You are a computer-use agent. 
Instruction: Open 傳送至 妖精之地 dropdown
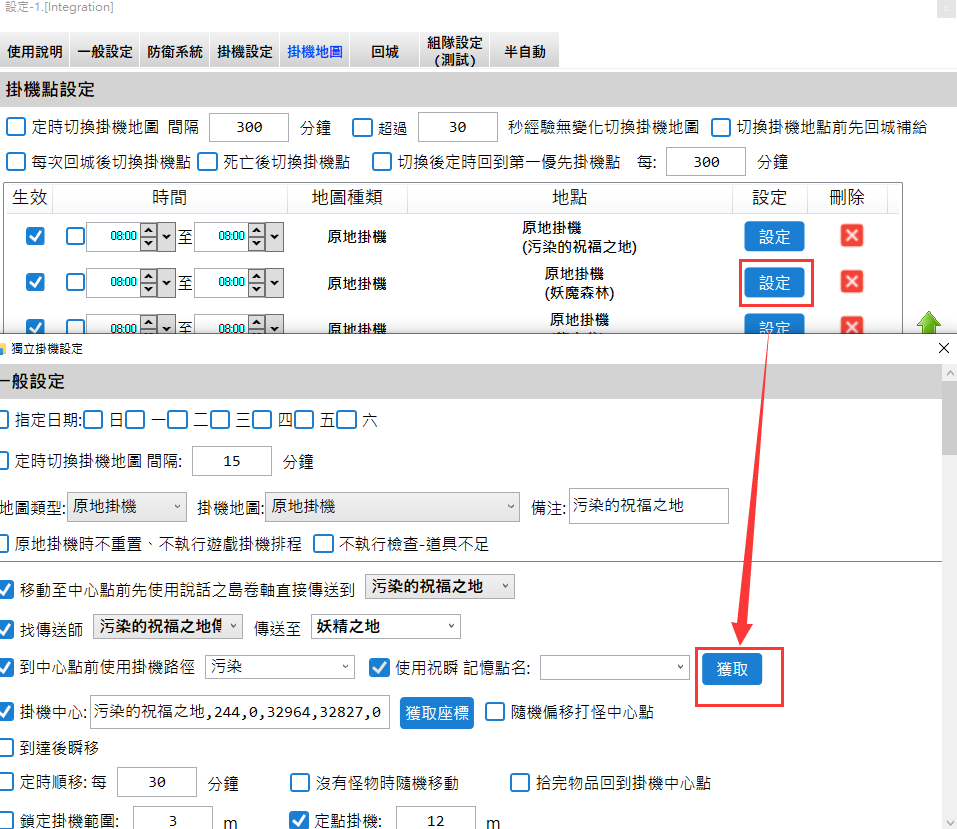pyautogui.click(x=385, y=627)
